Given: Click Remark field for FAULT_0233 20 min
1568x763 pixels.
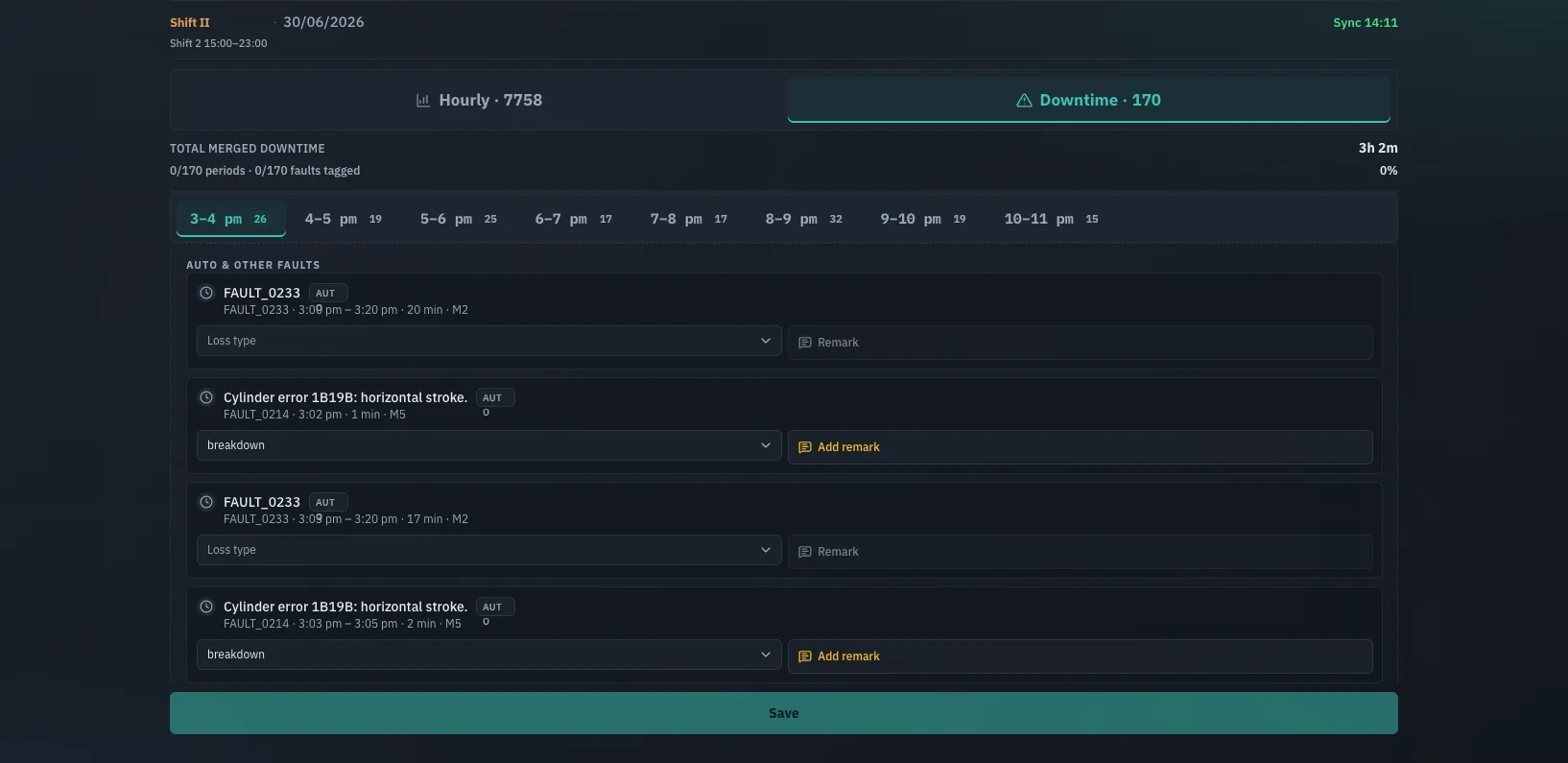Looking at the screenshot, I should pyautogui.click(x=1081, y=343).
